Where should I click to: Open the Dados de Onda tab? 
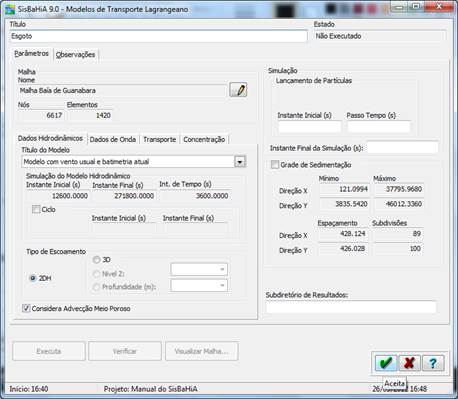(x=113, y=139)
